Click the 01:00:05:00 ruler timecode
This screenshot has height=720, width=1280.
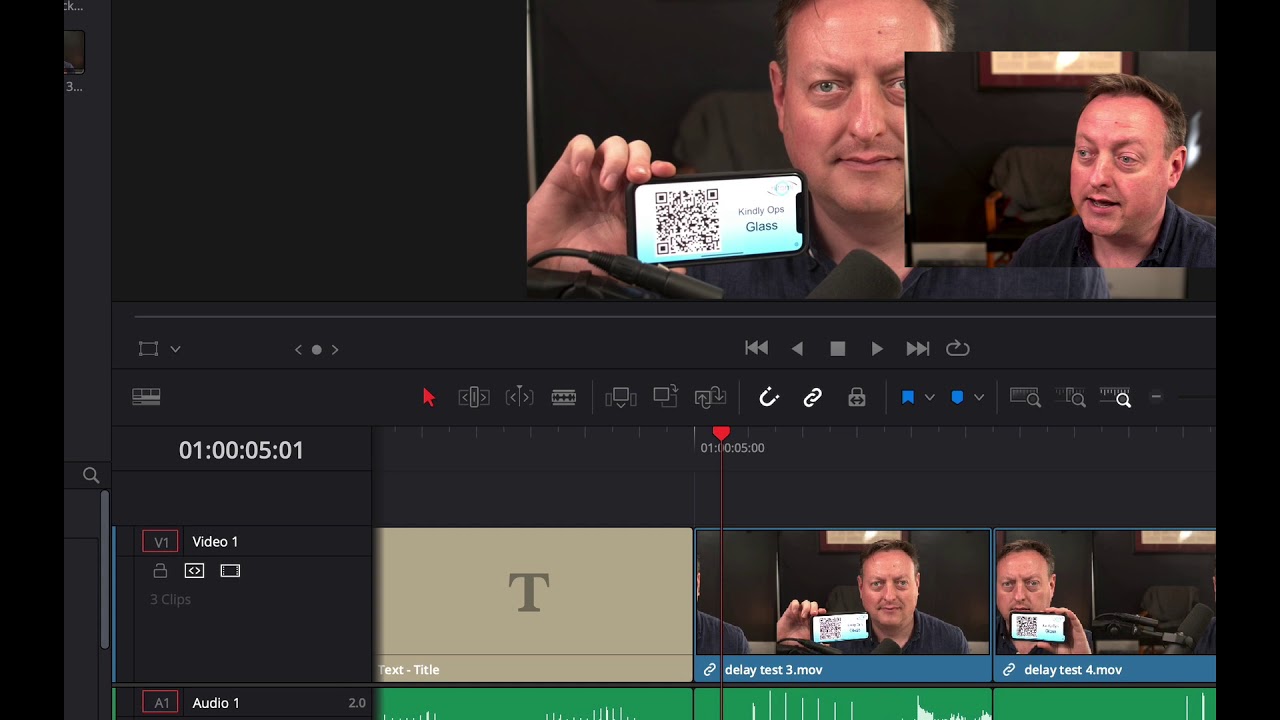pos(733,448)
